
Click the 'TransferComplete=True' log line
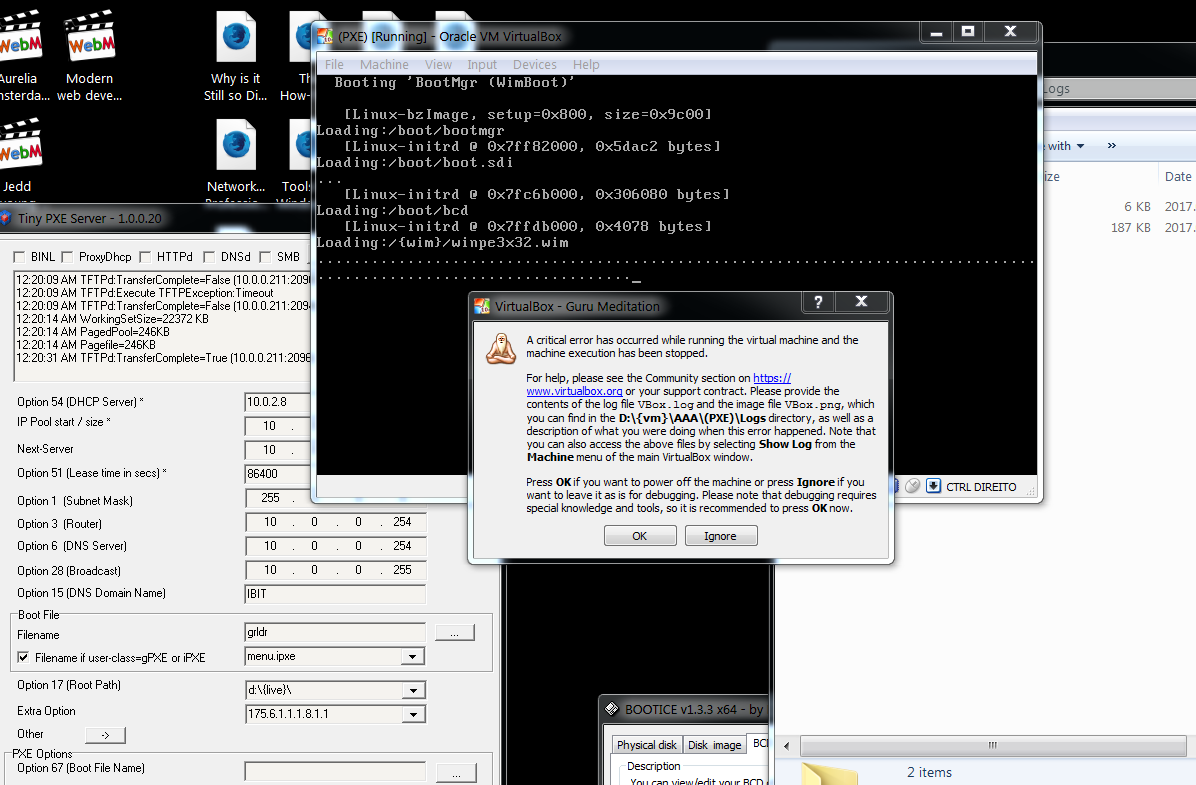[x=163, y=358]
